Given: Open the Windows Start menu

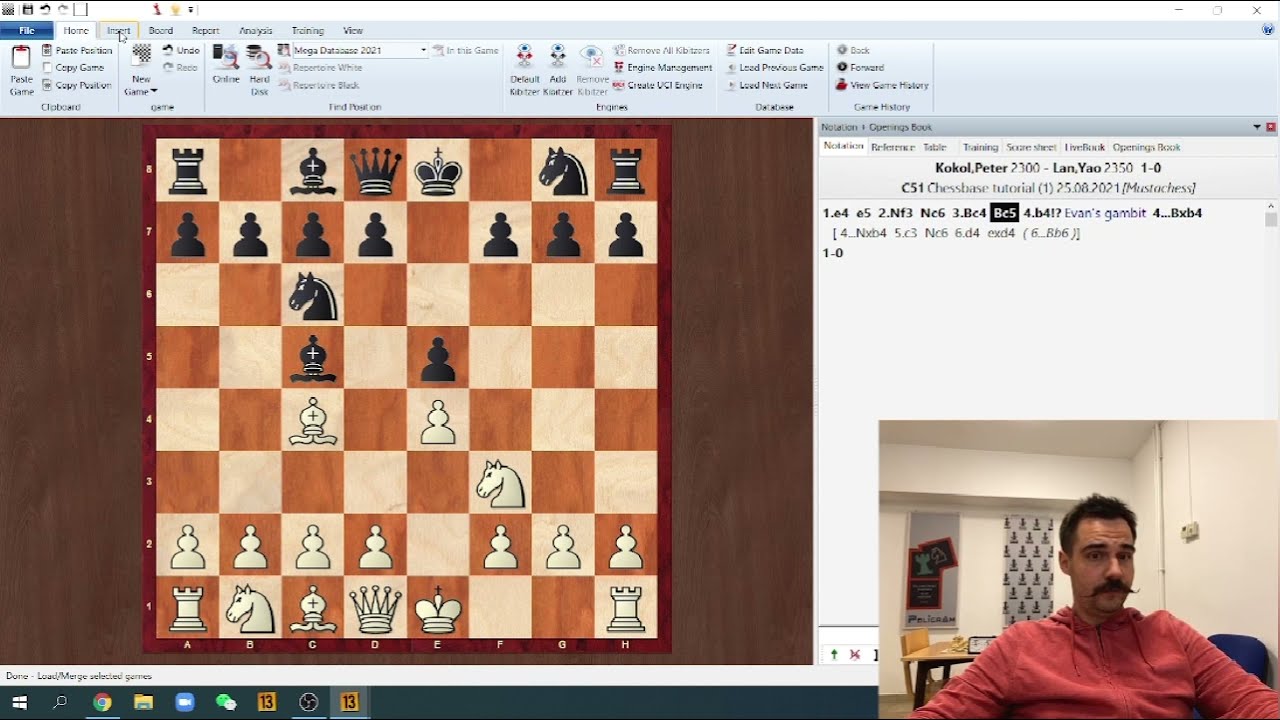Looking at the screenshot, I should pyautogui.click(x=19, y=703).
